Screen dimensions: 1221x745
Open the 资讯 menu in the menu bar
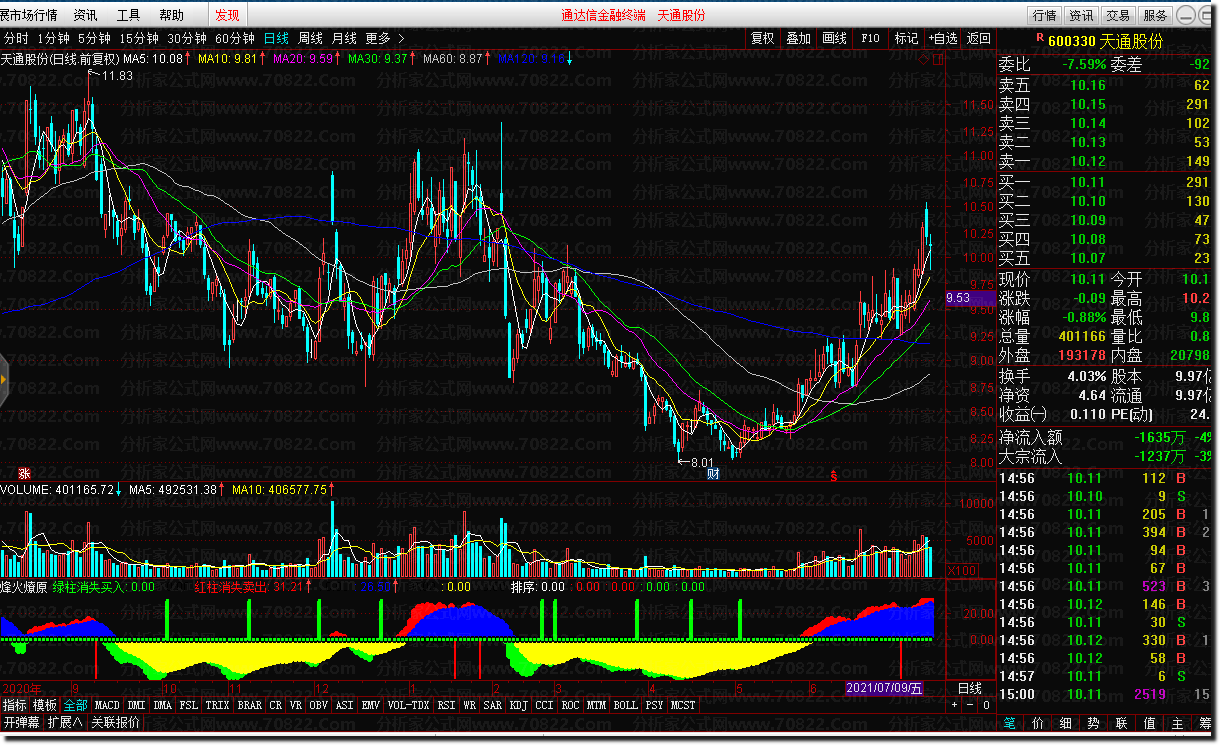pyautogui.click(x=86, y=15)
